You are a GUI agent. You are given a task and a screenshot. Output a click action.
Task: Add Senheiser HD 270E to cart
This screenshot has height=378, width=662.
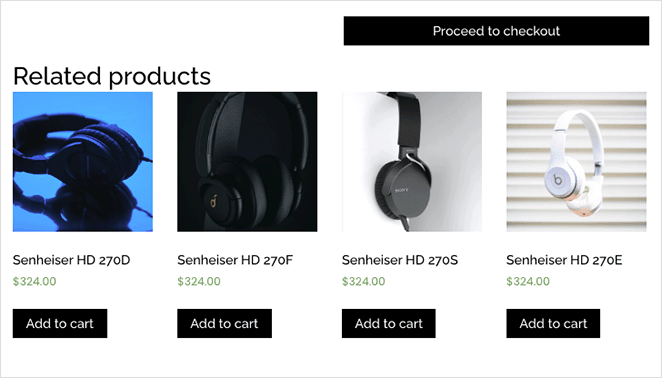click(x=553, y=324)
